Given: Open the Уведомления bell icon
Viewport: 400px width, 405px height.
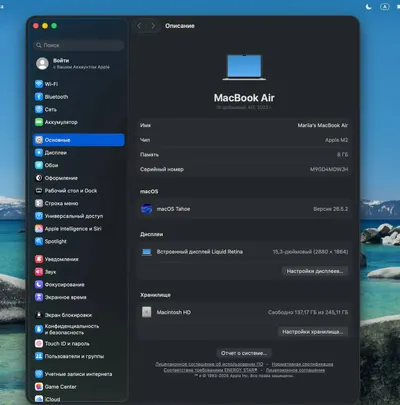Looking at the screenshot, I should click(x=39, y=259).
